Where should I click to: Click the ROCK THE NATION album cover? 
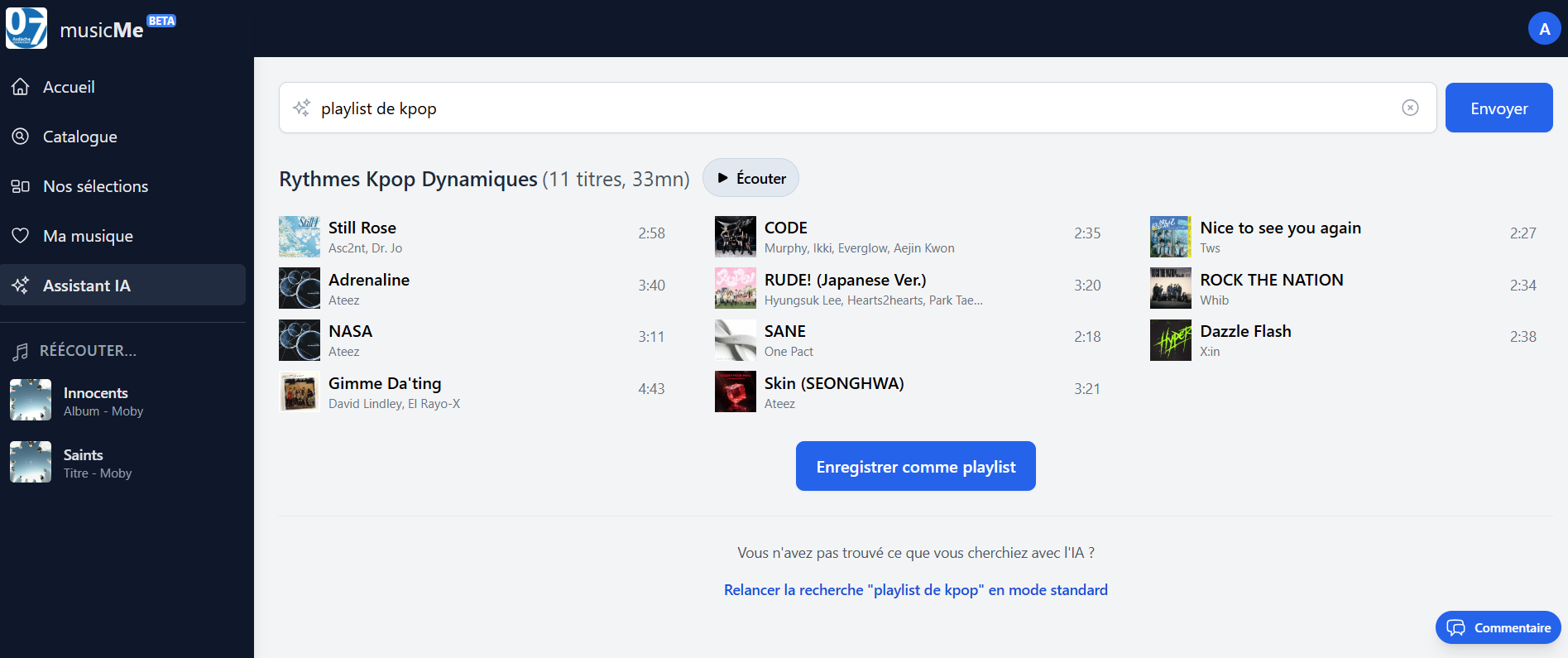click(1171, 288)
